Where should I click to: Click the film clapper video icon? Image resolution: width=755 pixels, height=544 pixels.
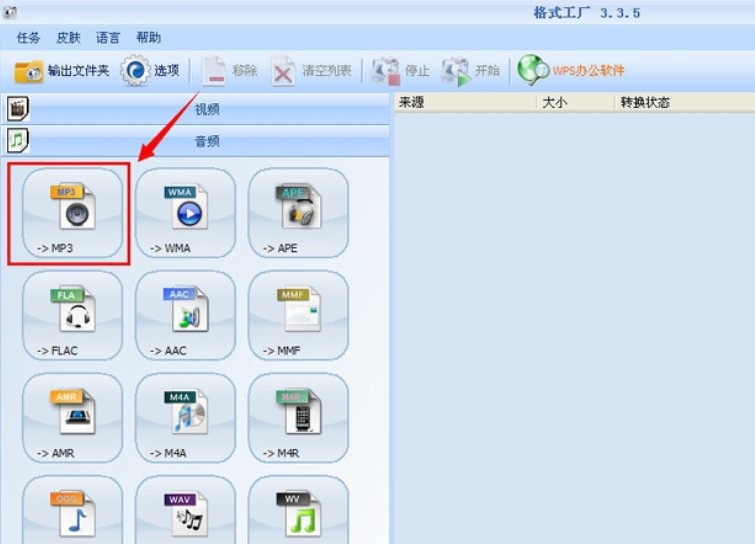[x=18, y=109]
